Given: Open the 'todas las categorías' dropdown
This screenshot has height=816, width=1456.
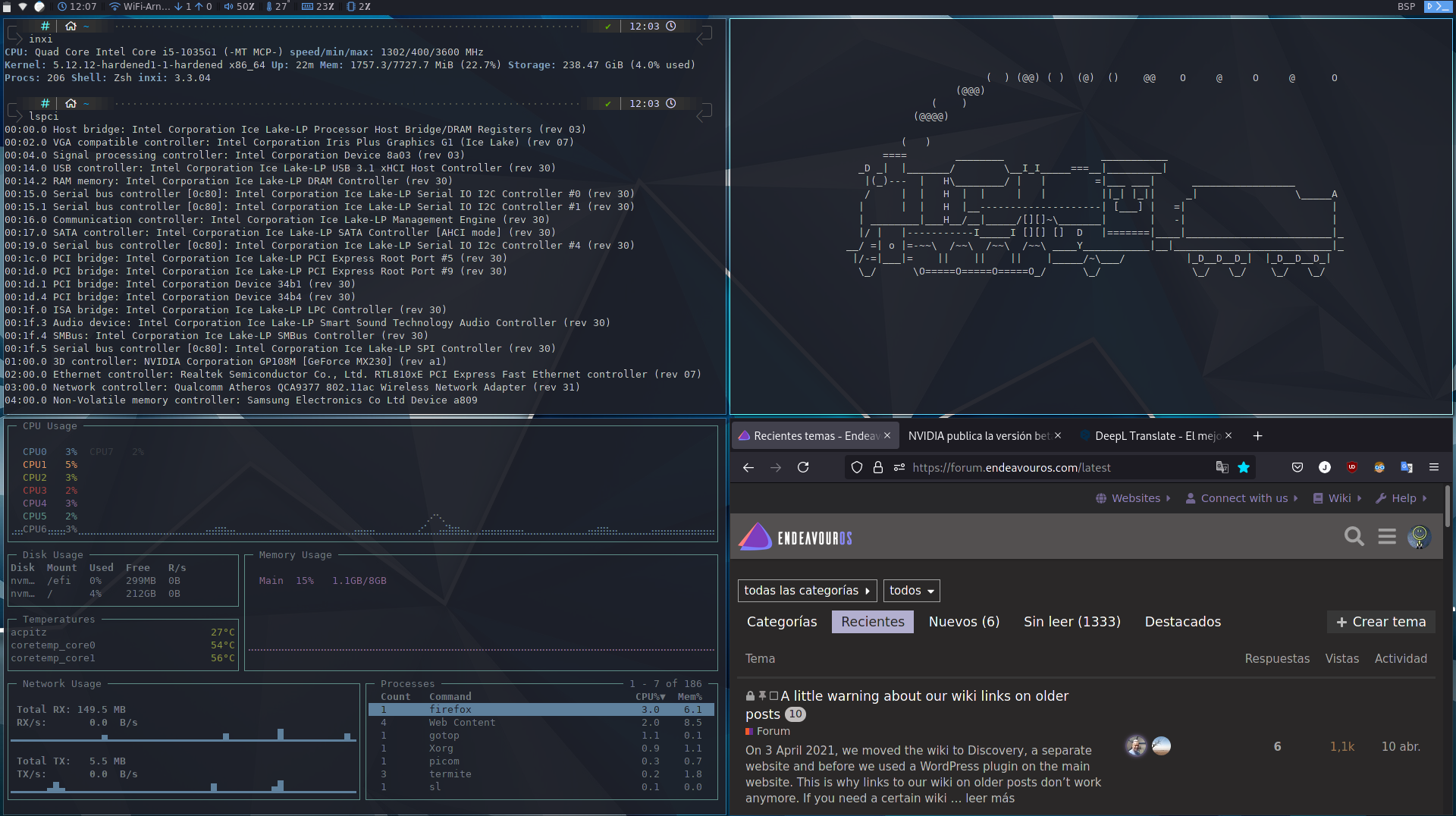Looking at the screenshot, I should pos(807,590).
